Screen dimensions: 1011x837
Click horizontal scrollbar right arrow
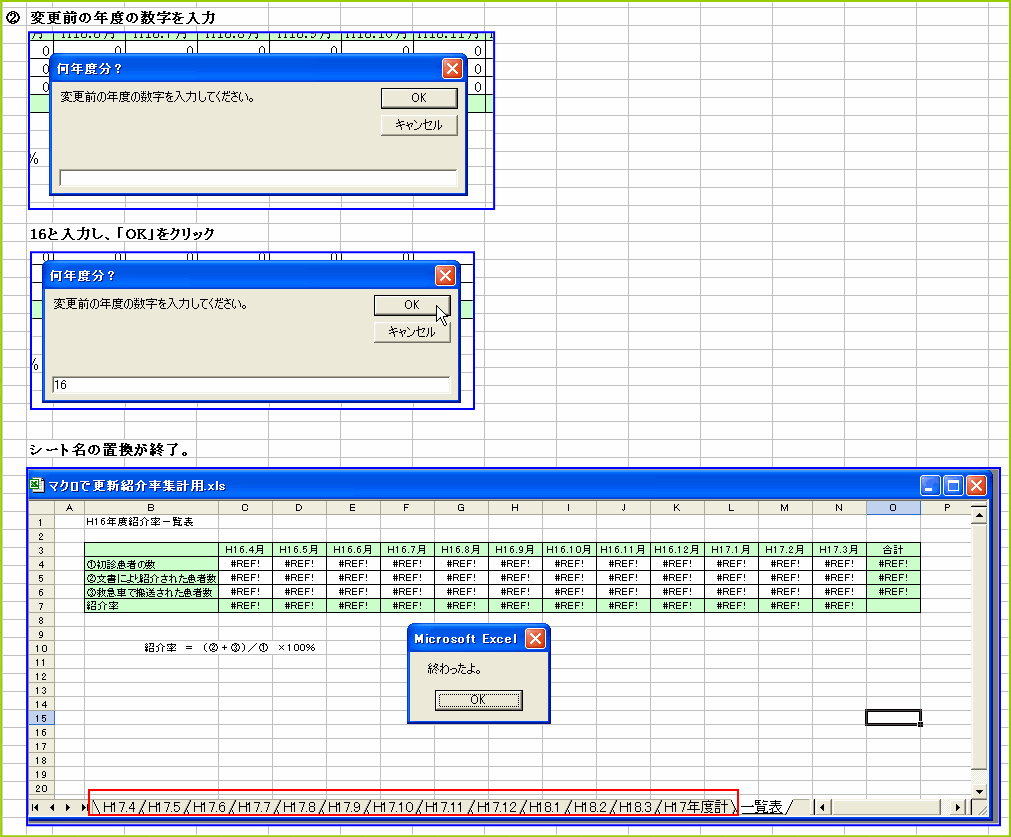[x=958, y=807]
